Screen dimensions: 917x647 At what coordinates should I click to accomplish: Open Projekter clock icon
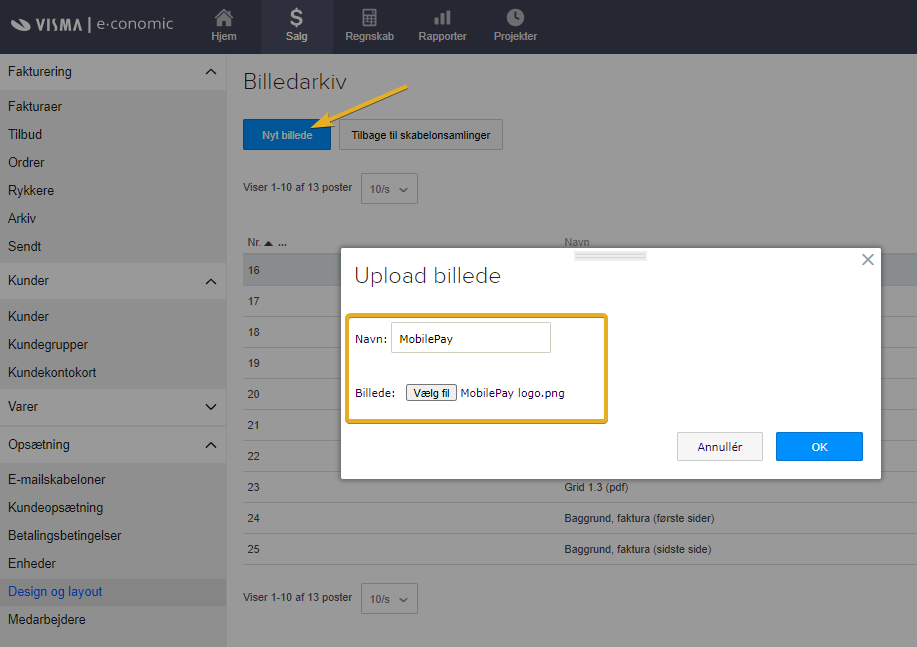(515, 18)
